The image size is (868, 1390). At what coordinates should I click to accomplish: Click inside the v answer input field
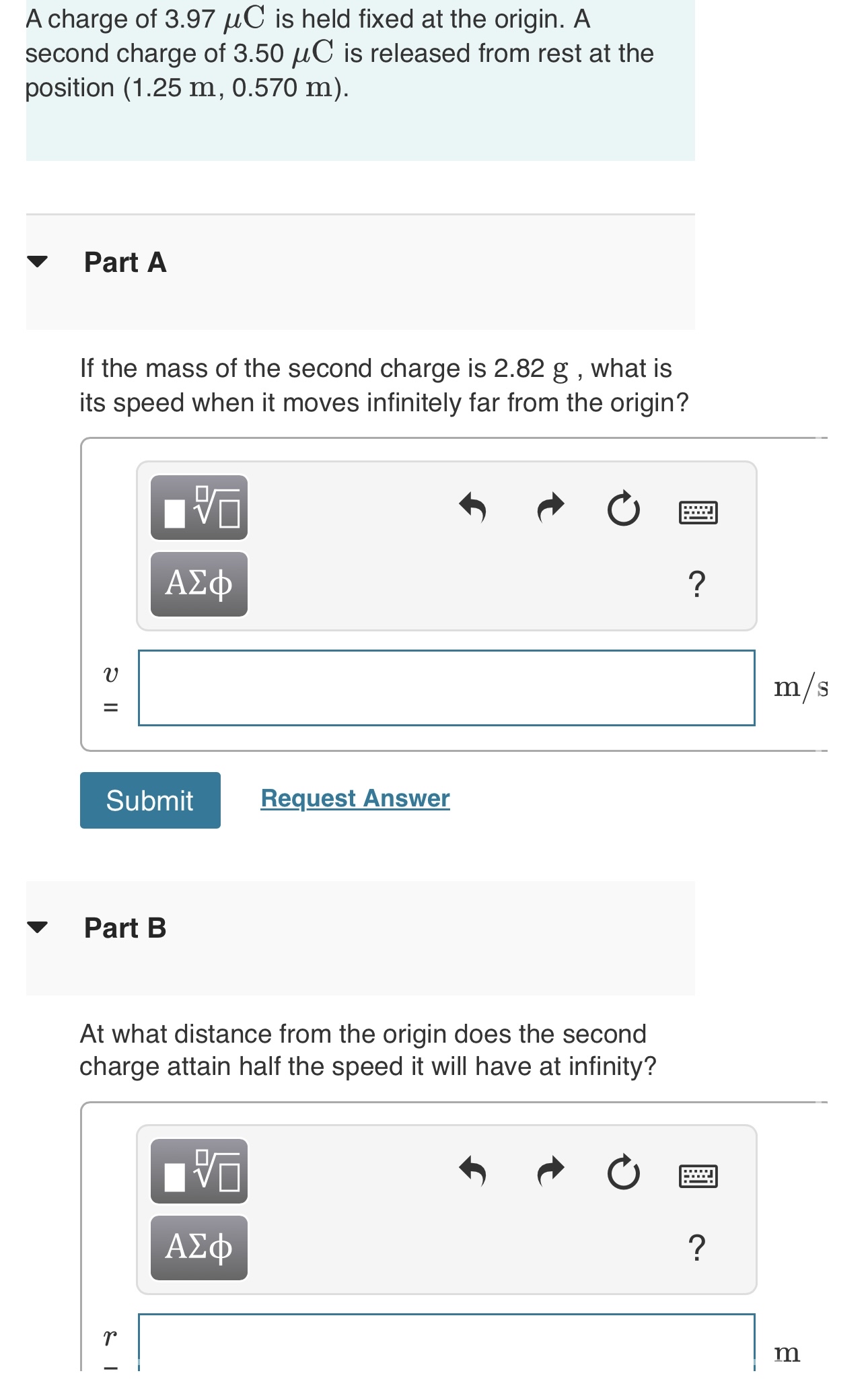coord(447,687)
